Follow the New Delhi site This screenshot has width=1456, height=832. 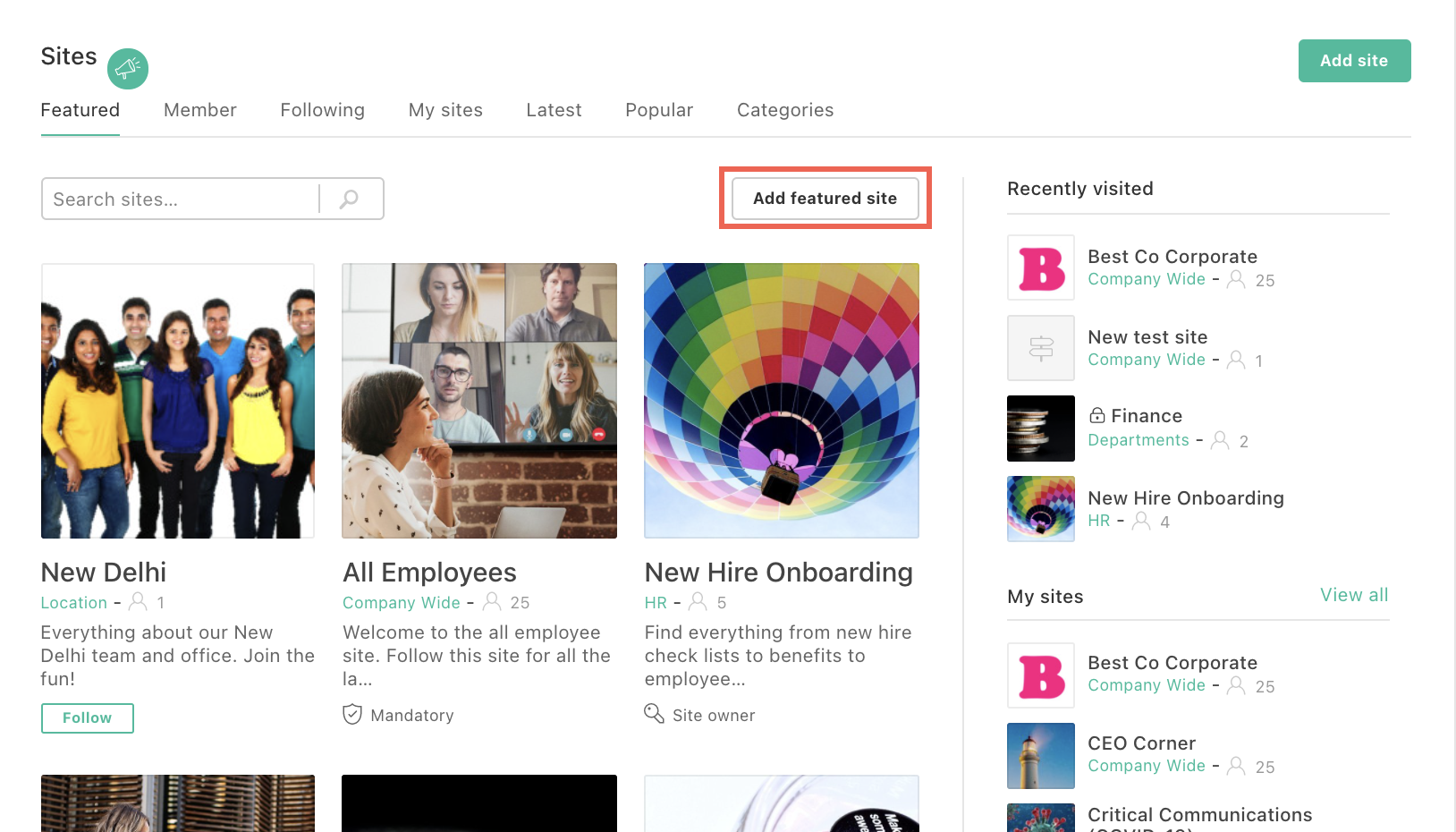88,717
